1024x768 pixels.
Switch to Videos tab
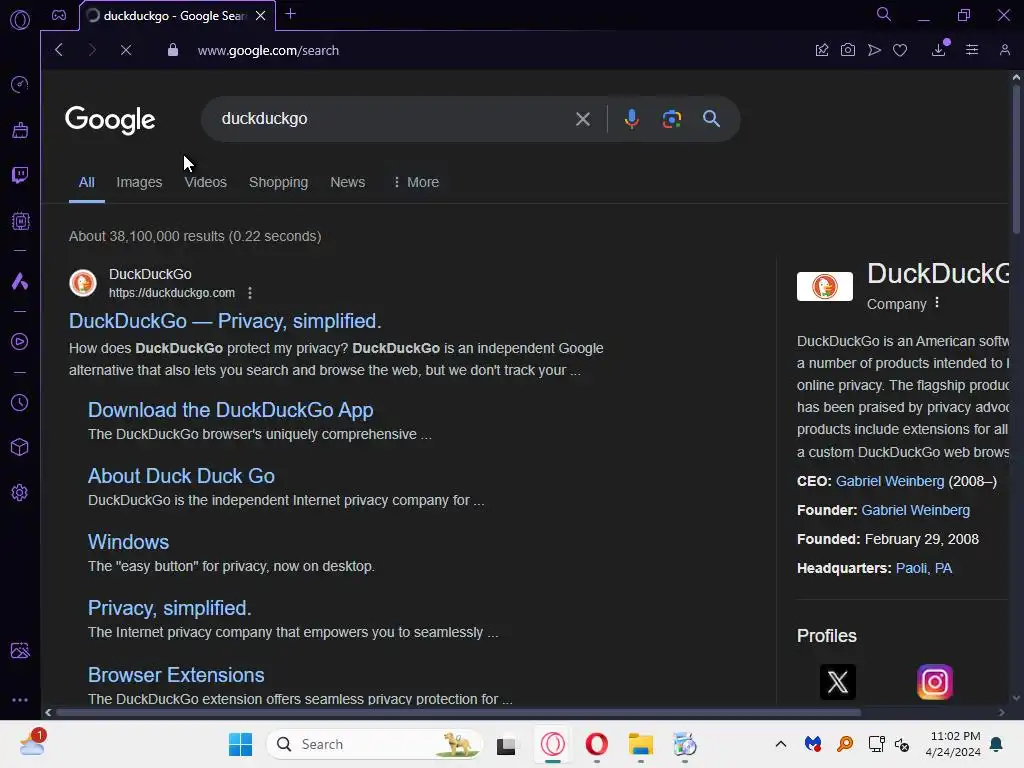click(x=205, y=182)
